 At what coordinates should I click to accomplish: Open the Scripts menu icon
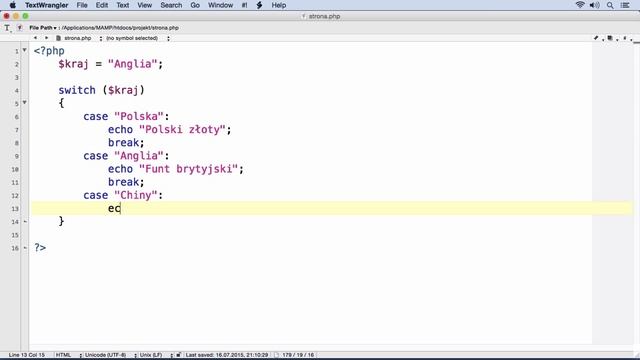click(260, 5)
